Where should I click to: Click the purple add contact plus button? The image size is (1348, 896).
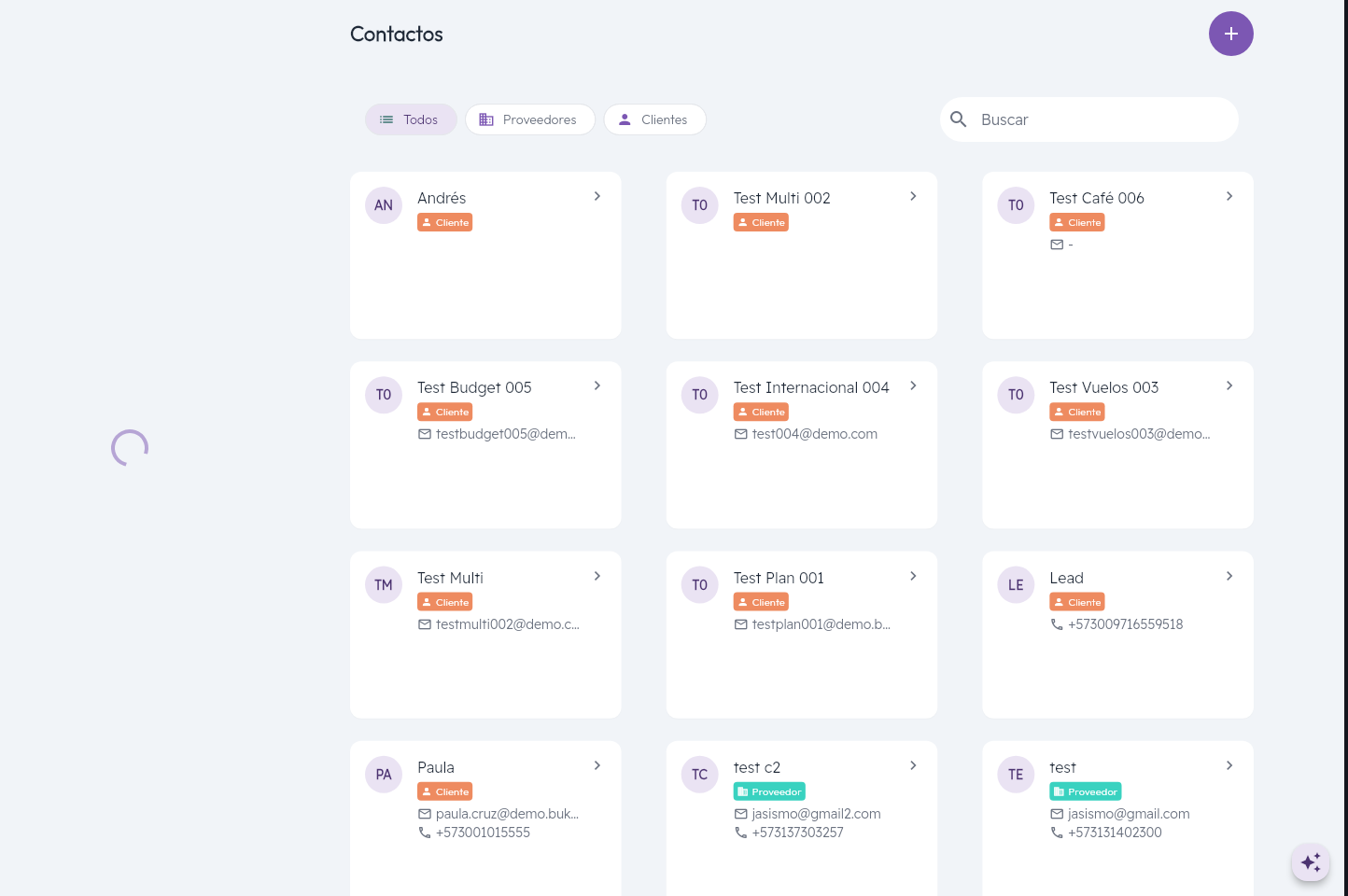1230,34
